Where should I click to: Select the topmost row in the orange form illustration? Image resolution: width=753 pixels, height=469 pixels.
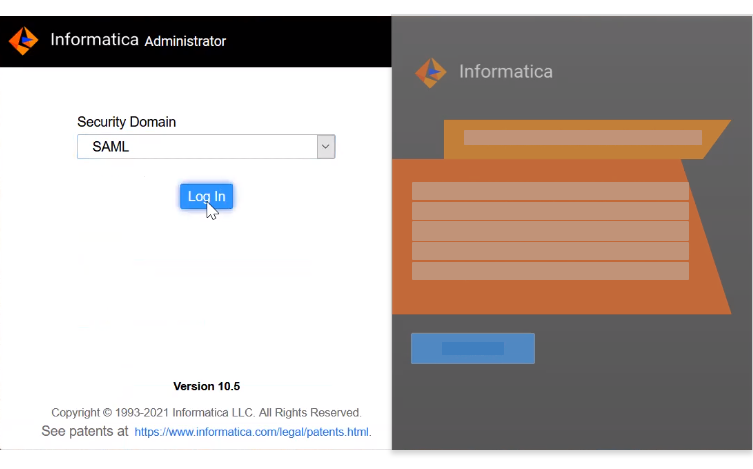[550, 191]
